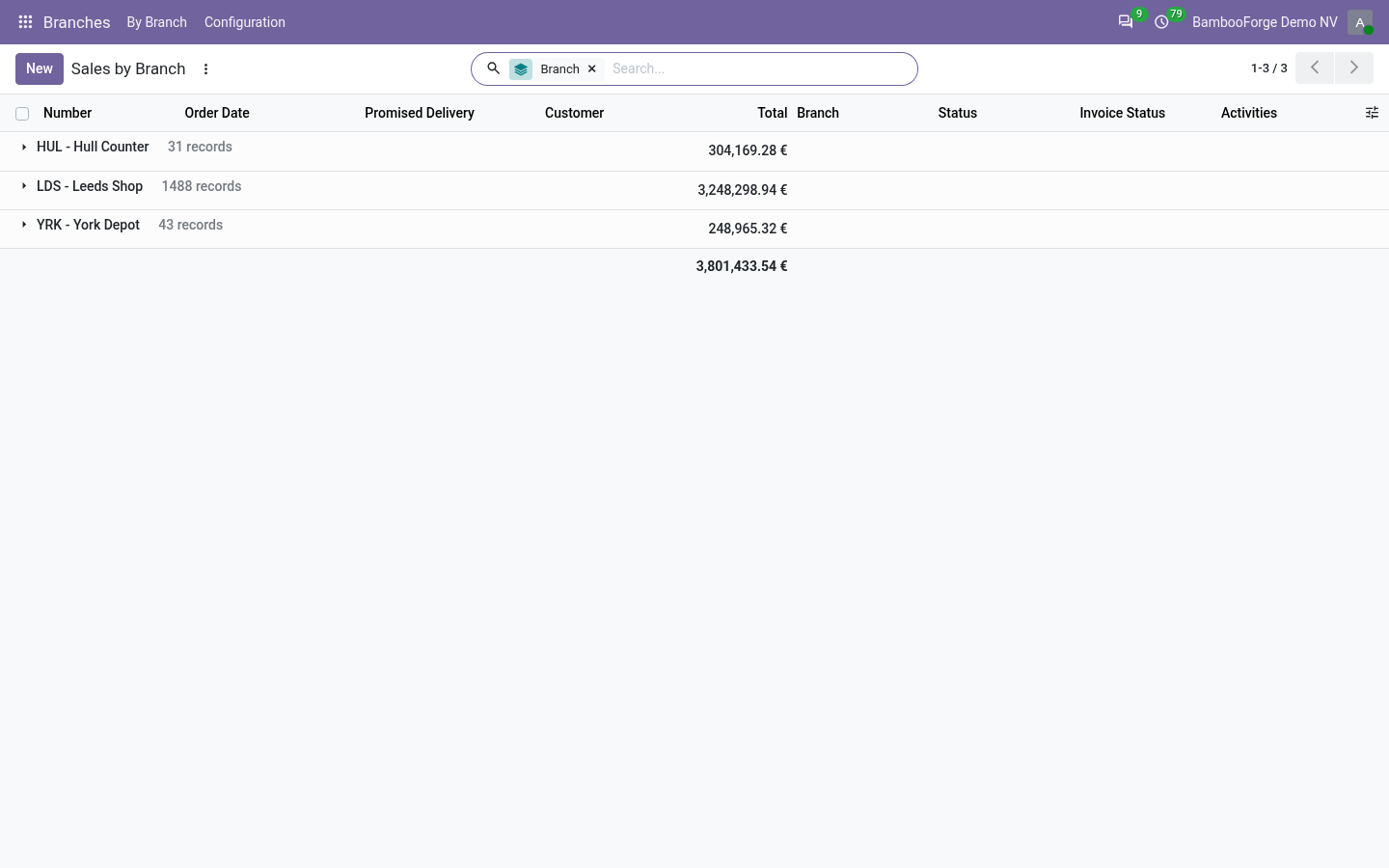Screen dimensions: 1389x868
Task: Open the conversations messages icon
Action: click(x=1125, y=21)
